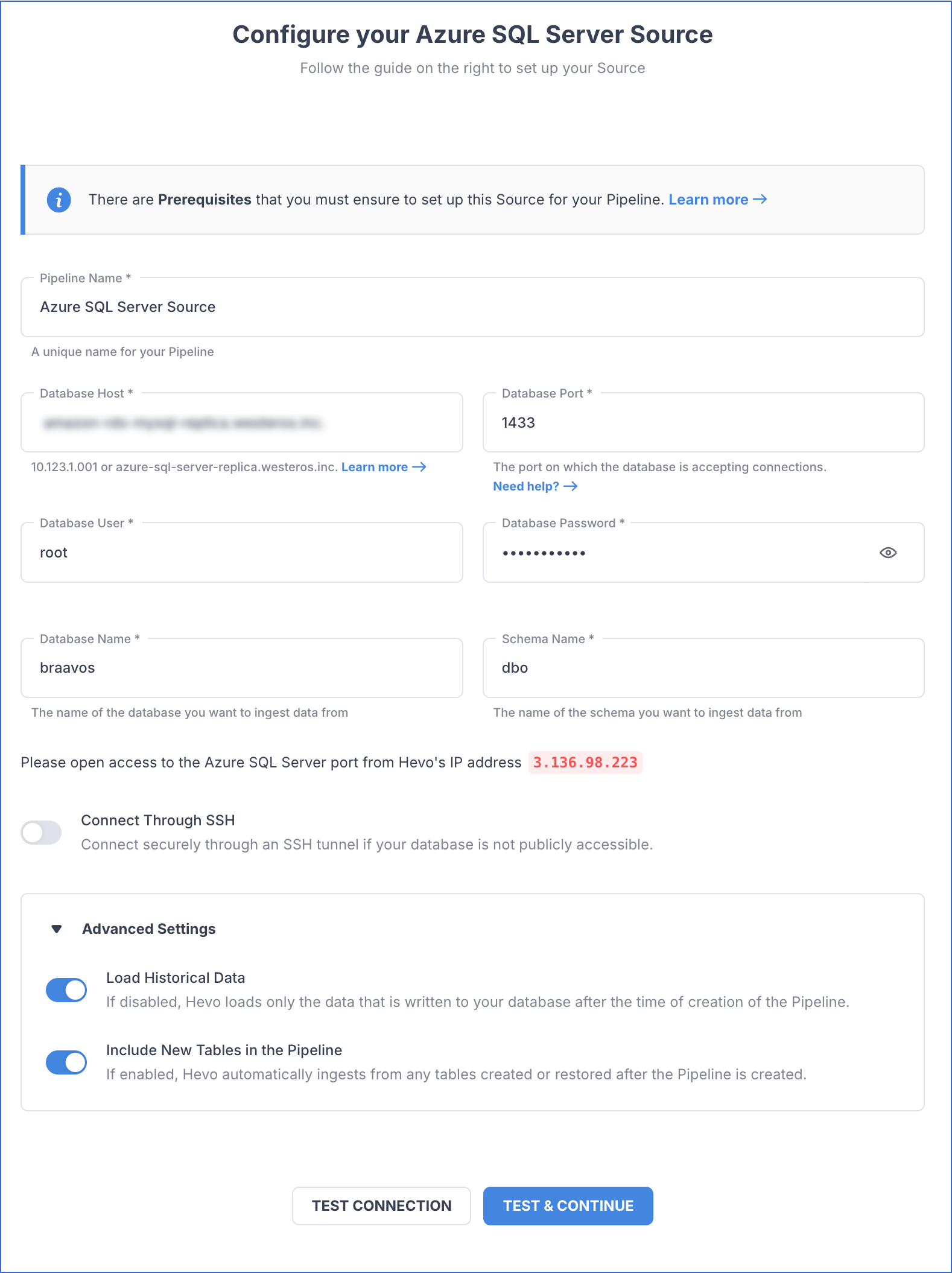Select the Schema Name input
This screenshot has width=952, height=1273.
pos(703,668)
